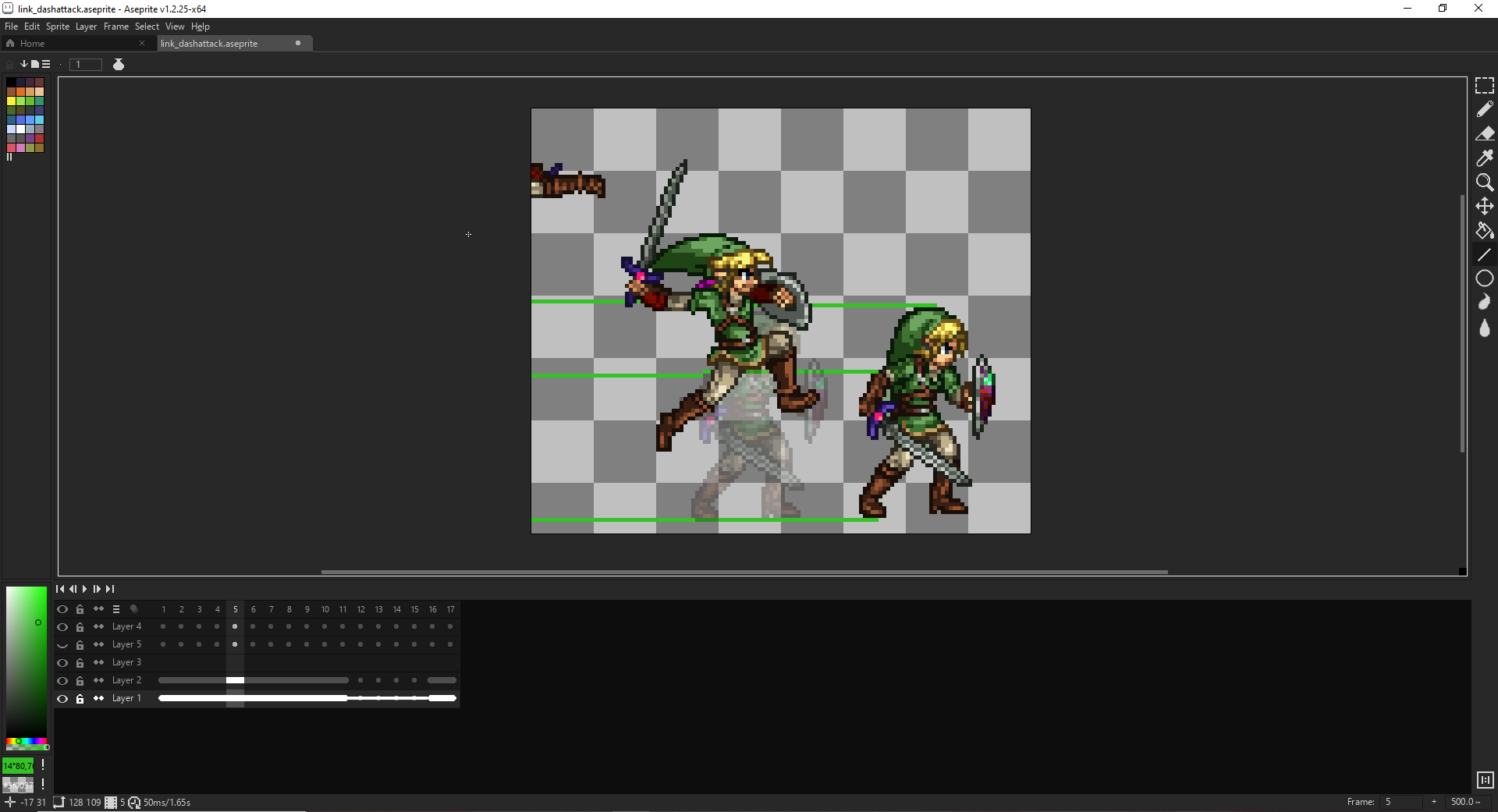Image resolution: width=1498 pixels, height=812 pixels.
Task: Jump to first frame button
Action: pos(60,589)
